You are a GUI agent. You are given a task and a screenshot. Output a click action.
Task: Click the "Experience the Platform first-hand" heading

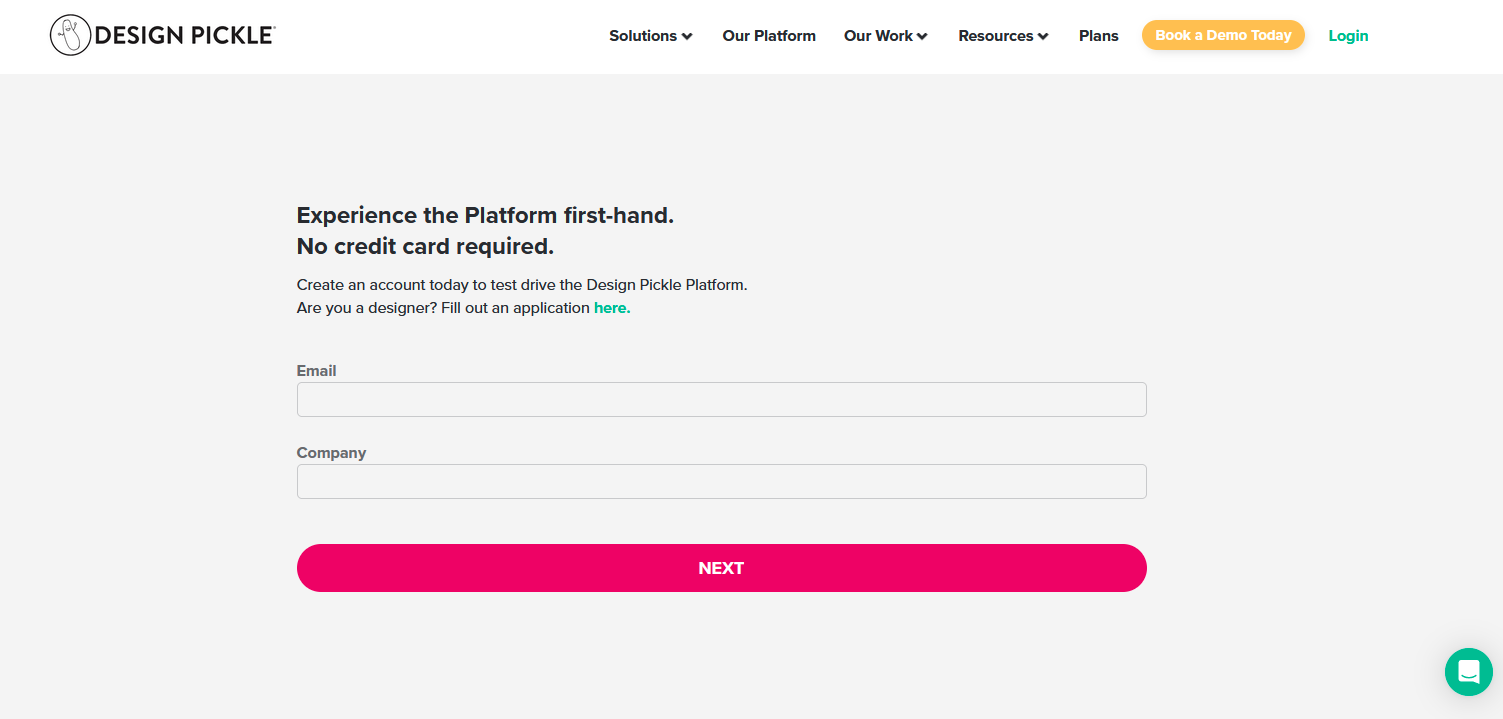485,216
